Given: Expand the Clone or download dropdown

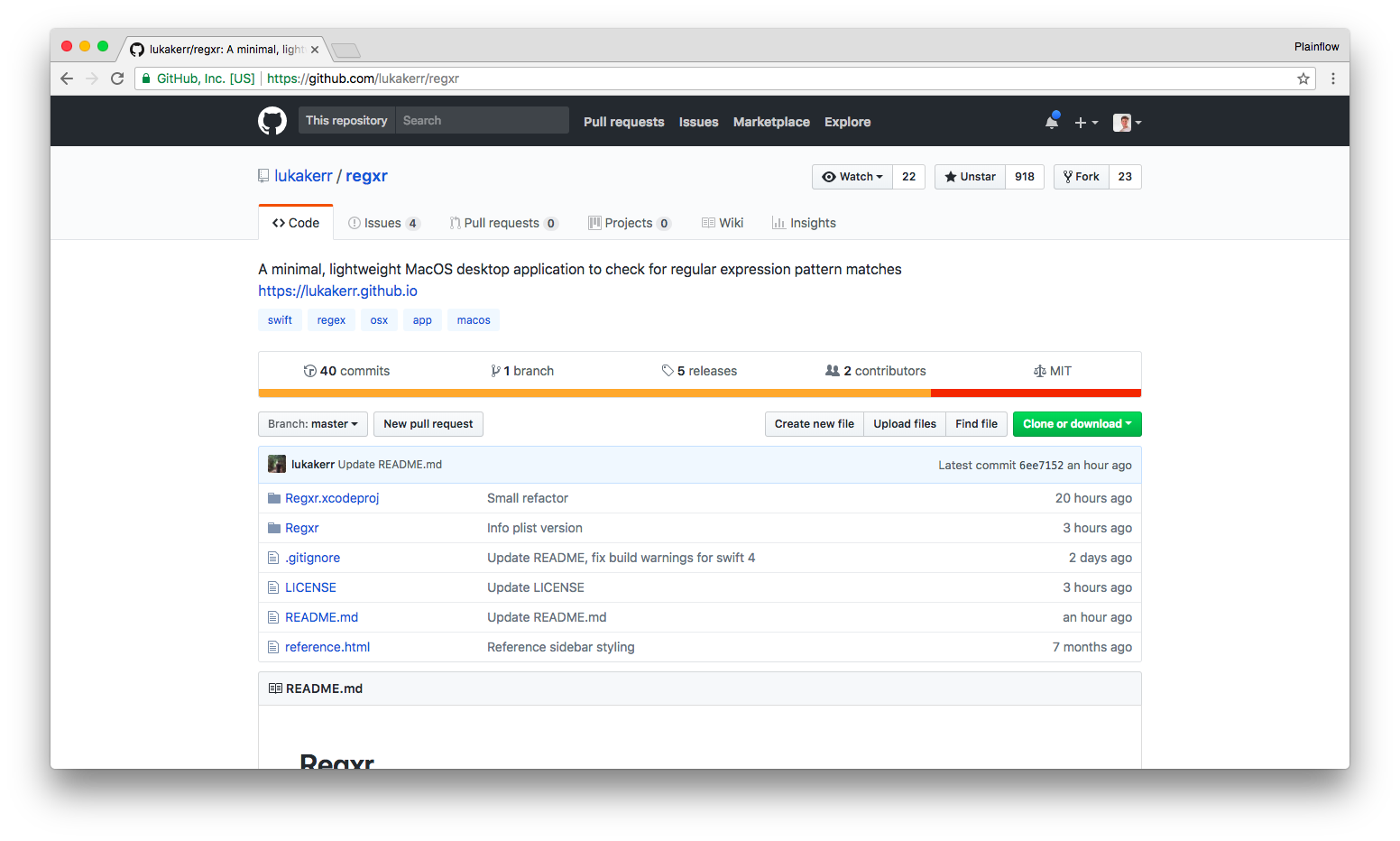Looking at the screenshot, I should [1077, 424].
